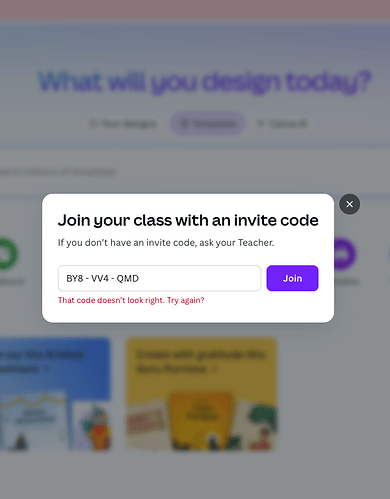Screen dimensions: 390x499
Task: Open the Your designs tab
Action: [x=123, y=124]
